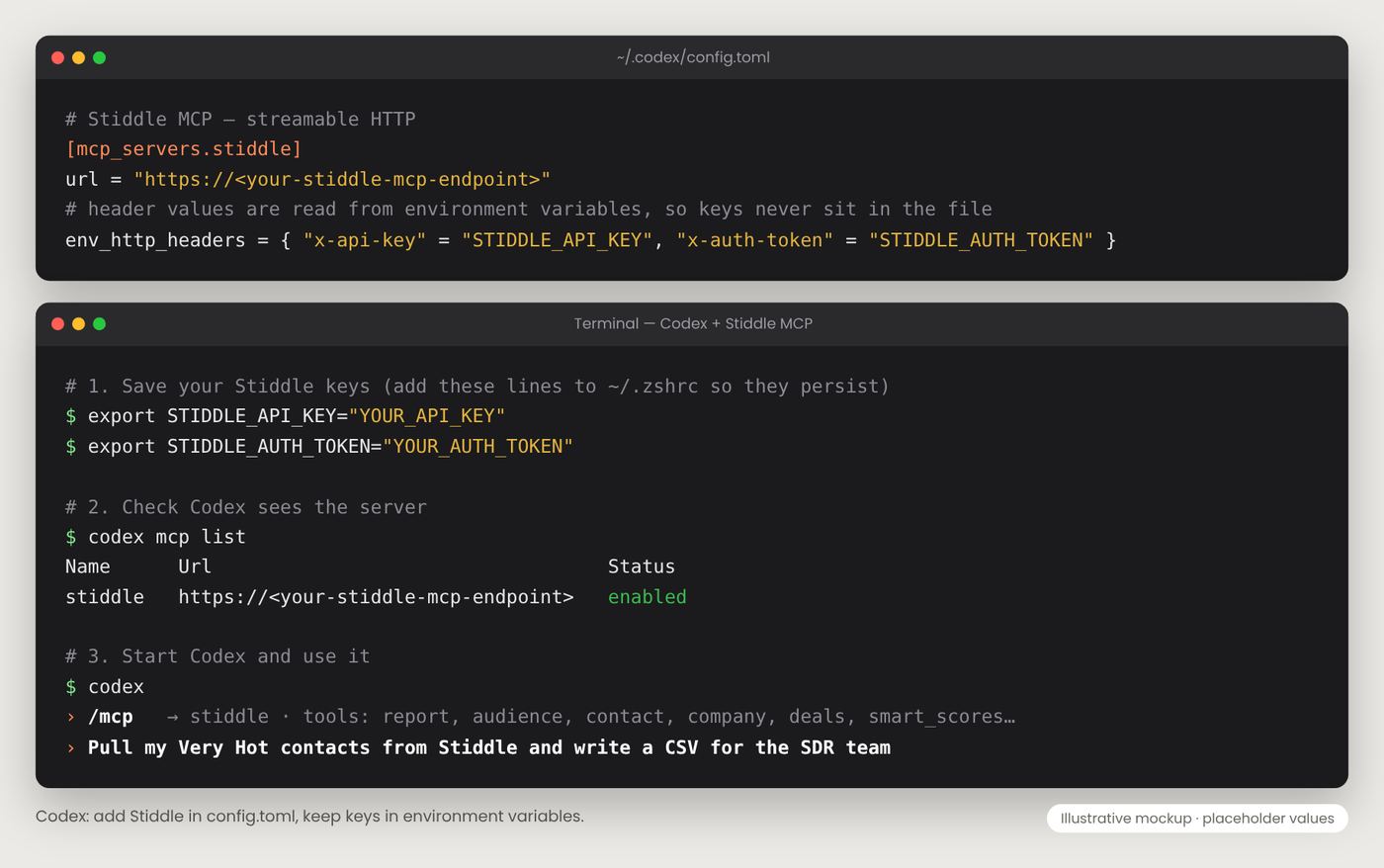Click the env_http_headers key name
The height and width of the screenshot is (868, 1384).
pyautogui.click(x=155, y=240)
